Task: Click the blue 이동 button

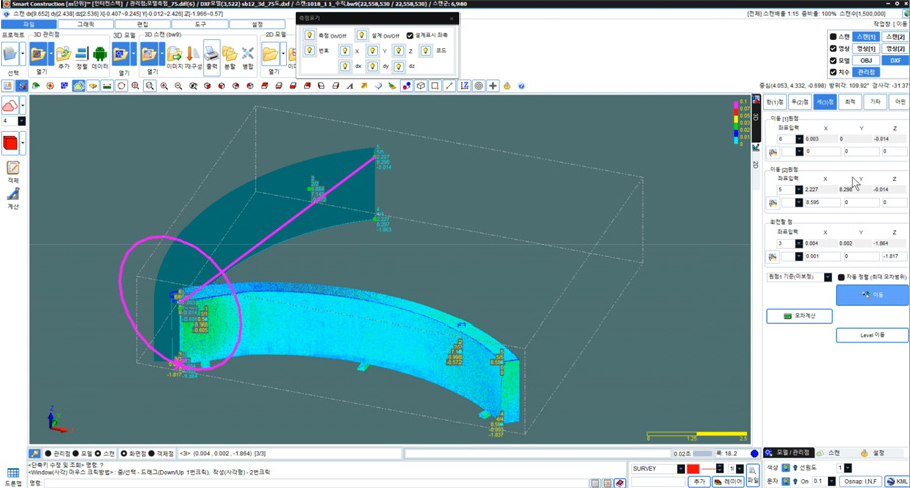Action: click(872, 295)
